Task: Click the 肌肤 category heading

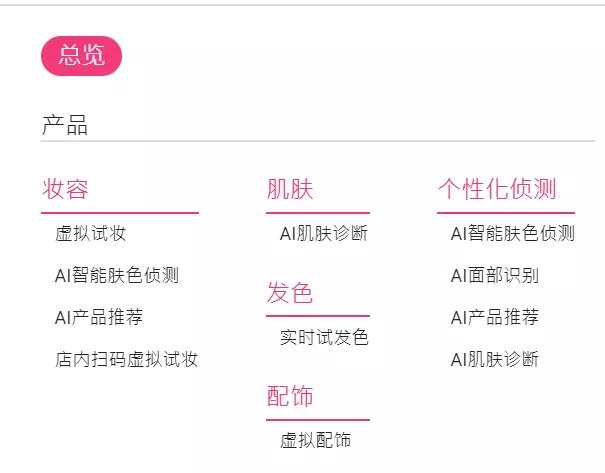Action: pyautogui.click(x=290, y=188)
